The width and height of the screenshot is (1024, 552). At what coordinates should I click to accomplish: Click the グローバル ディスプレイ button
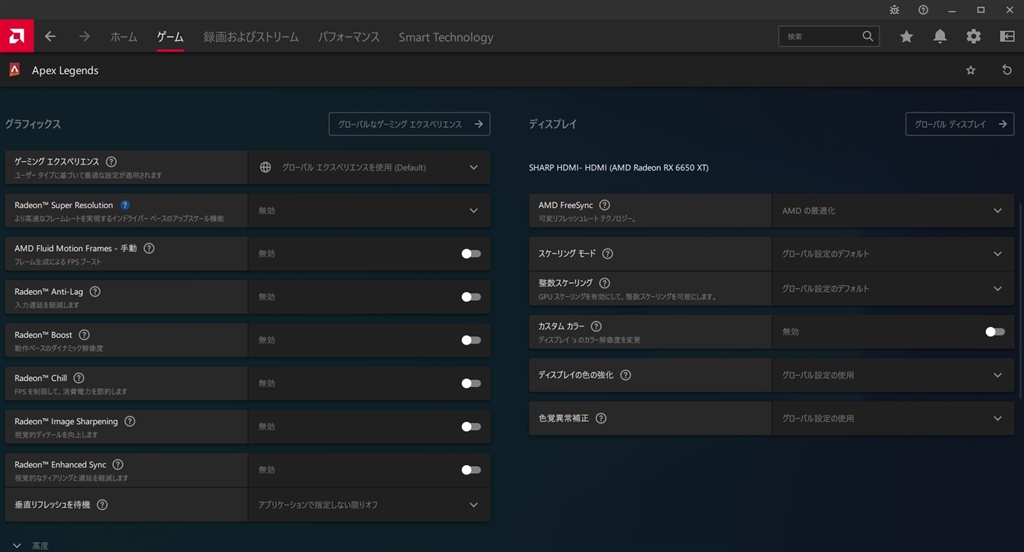coord(958,124)
